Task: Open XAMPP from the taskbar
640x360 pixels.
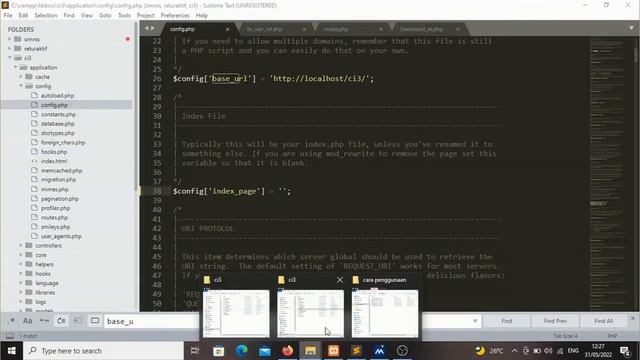Action: (x=333, y=351)
